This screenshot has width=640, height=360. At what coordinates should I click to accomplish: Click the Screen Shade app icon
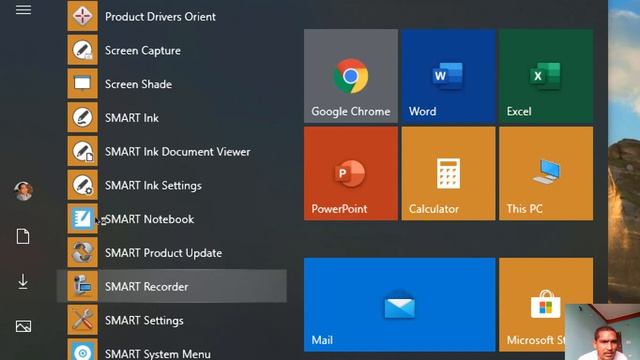[82, 84]
